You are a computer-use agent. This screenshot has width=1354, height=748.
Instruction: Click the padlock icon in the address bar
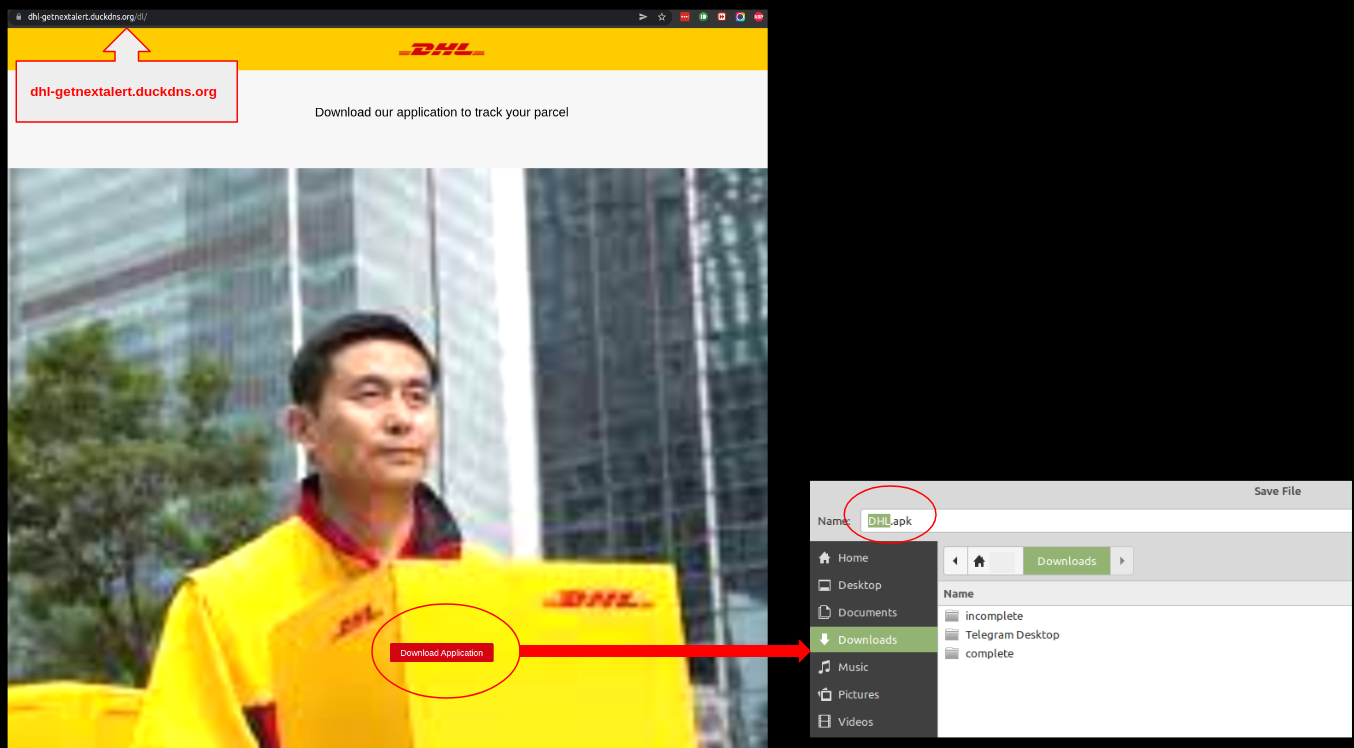tap(18, 17)
